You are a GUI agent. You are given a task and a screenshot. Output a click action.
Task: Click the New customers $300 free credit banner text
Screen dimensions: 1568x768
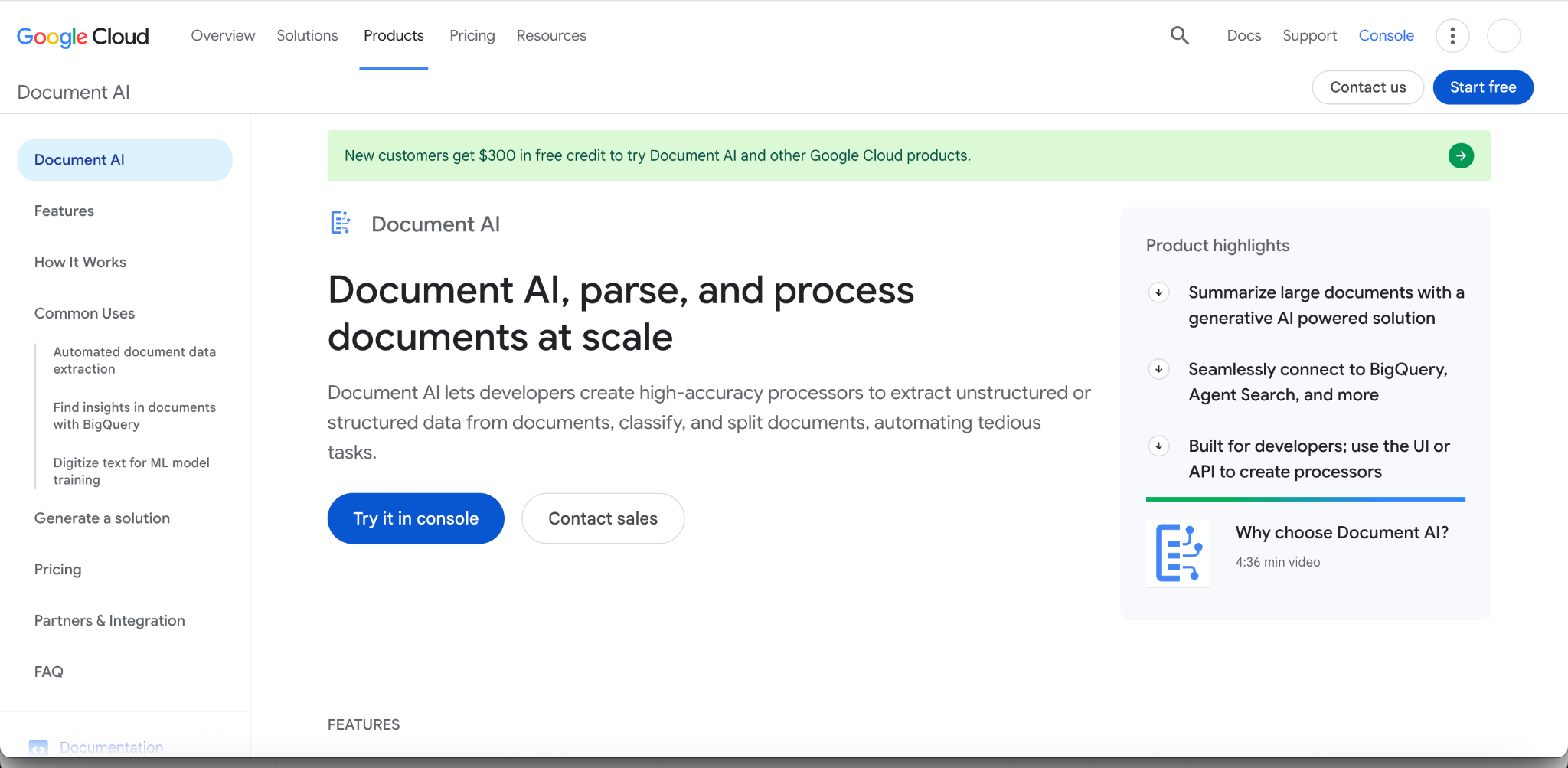658,155
